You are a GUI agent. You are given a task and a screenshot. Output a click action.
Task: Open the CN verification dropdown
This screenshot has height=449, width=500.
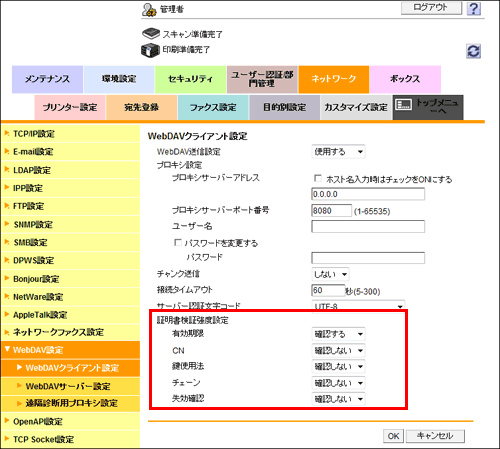pyautogui.click(x=338, y=350)
